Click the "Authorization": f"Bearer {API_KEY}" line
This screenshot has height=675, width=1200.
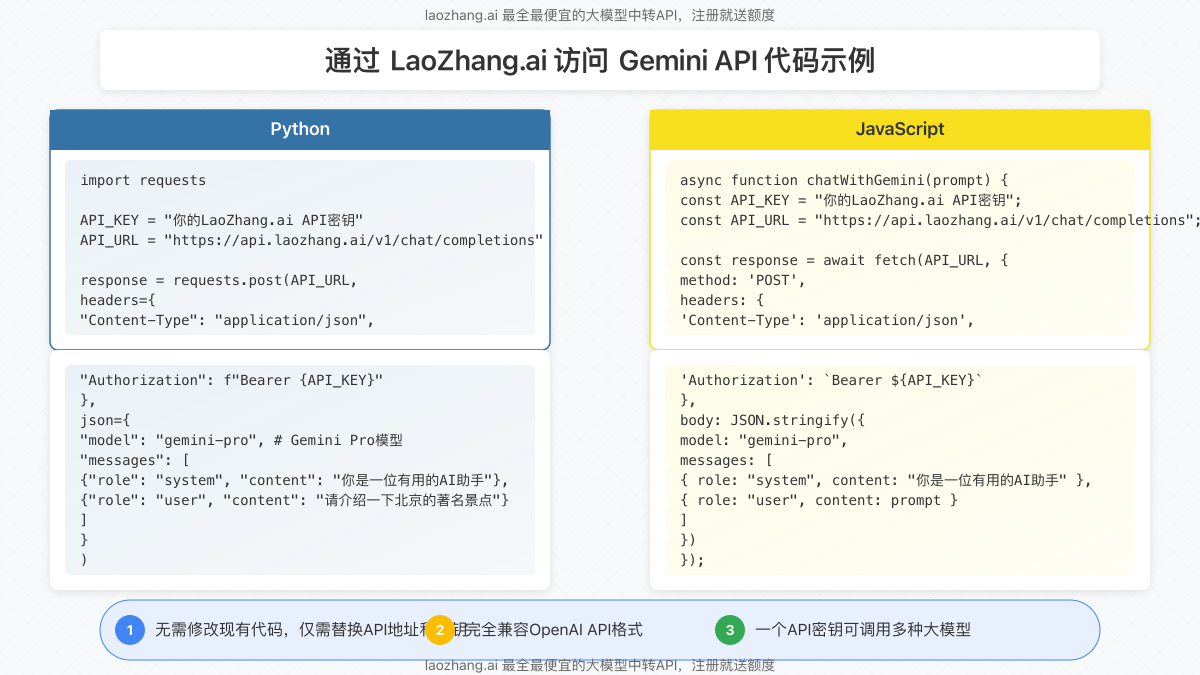[x=232, y=380]
